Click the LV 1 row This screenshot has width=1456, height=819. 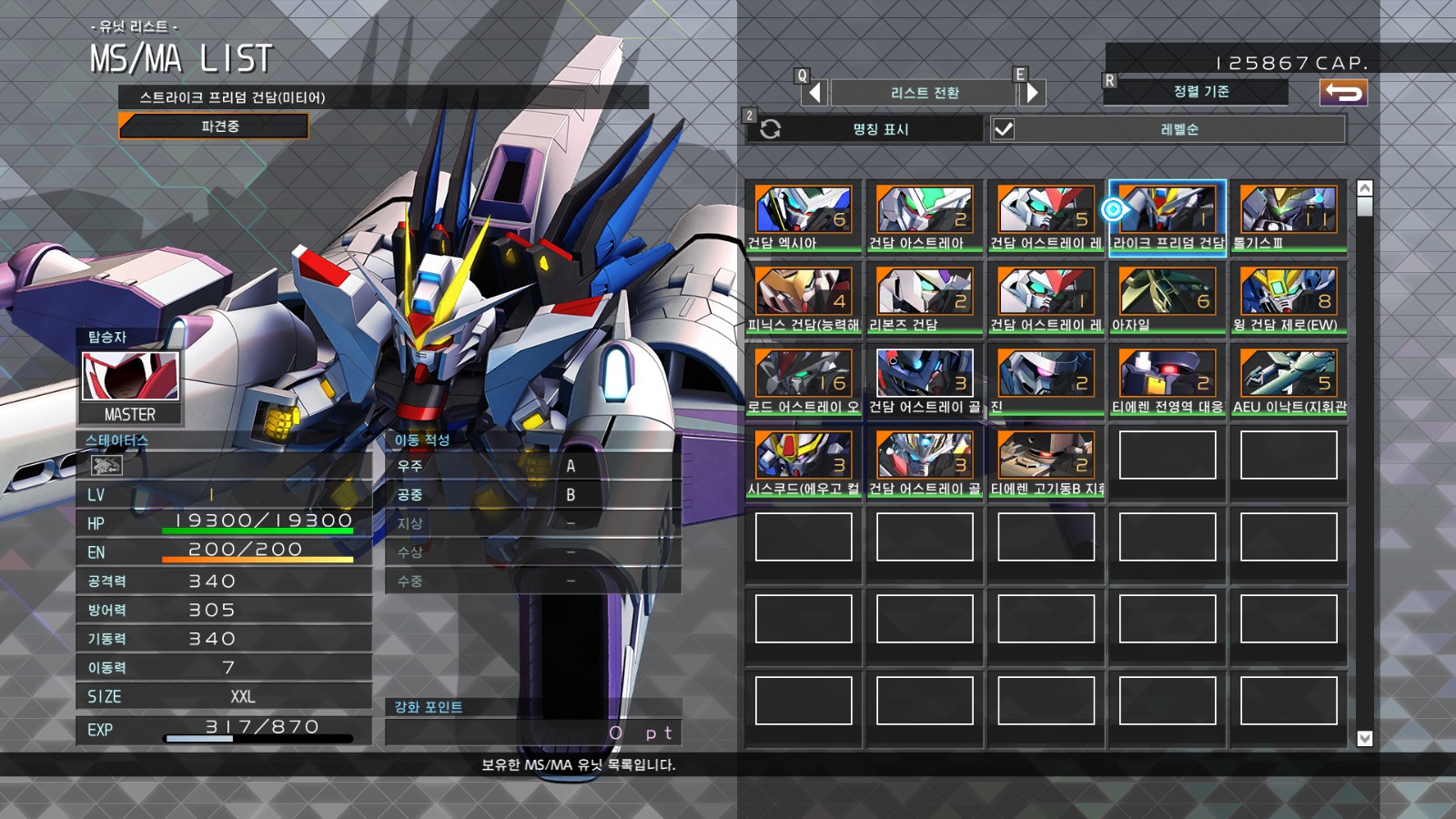[224, 494]
